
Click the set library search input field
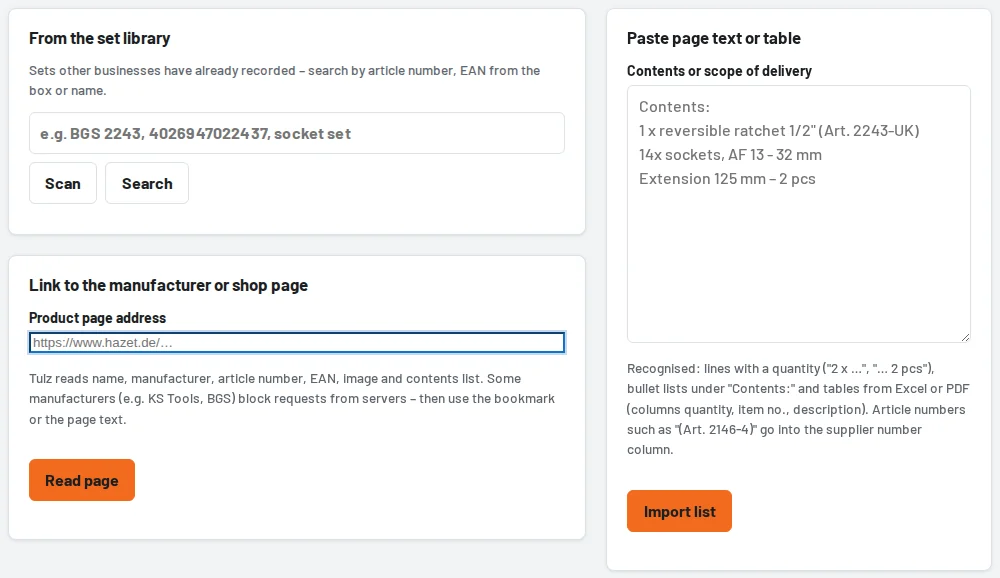tap(297, 133)
